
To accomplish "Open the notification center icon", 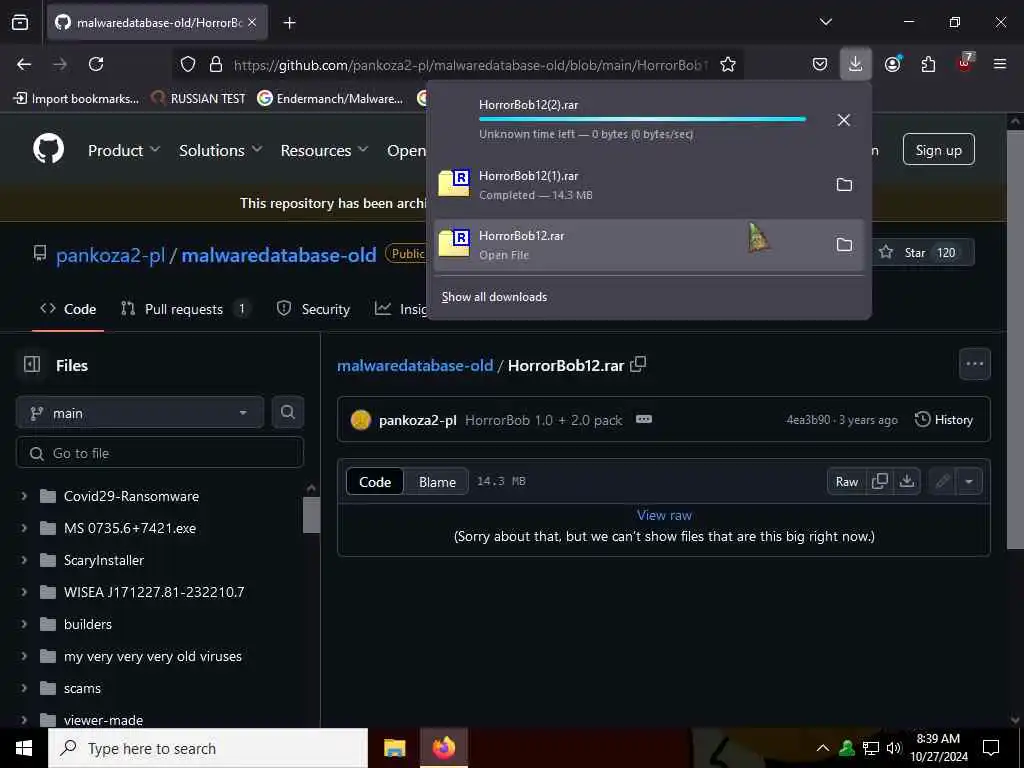I will 991,748.
